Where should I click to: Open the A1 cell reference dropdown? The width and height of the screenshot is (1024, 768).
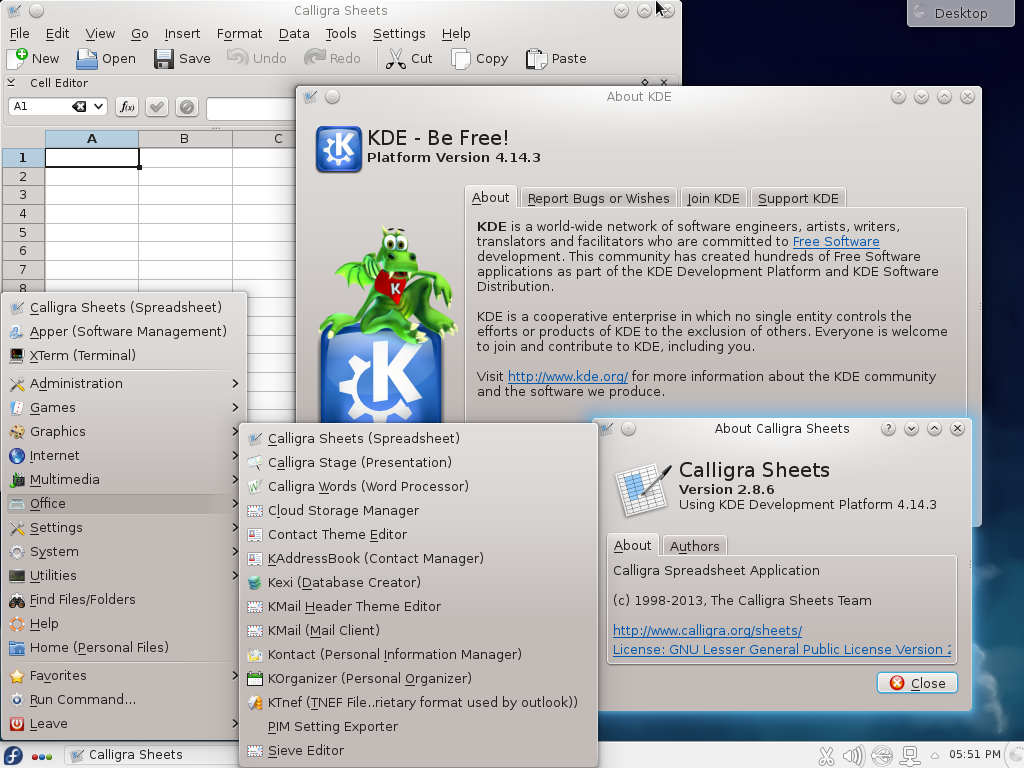click(x=98, y=106)
